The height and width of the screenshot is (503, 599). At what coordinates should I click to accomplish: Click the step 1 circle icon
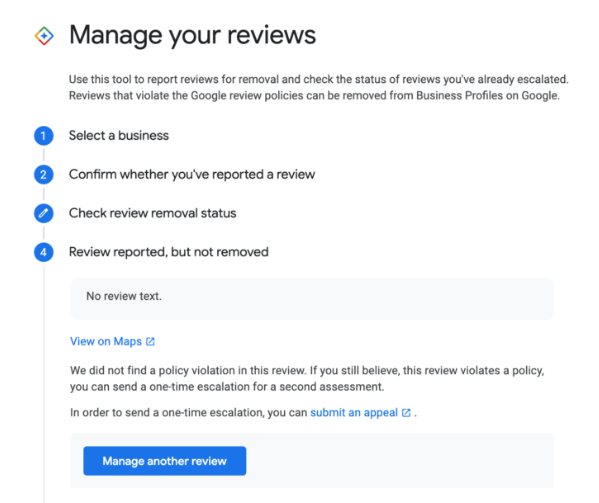pyautogui.click(x=44, y=136)
